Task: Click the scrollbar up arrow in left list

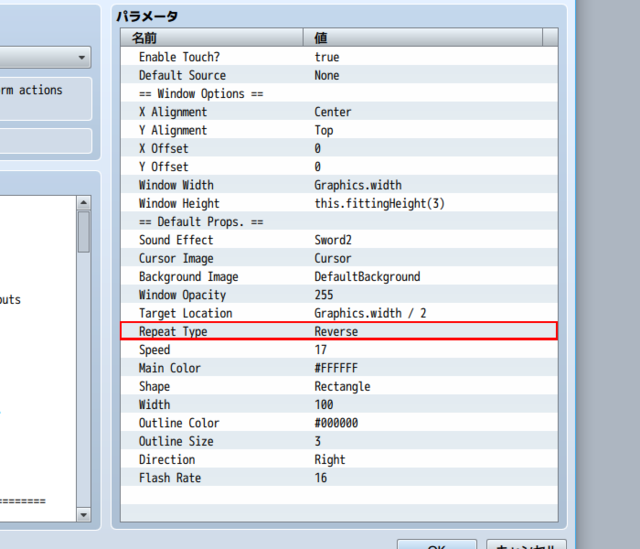Action: [x=84, y=202]
